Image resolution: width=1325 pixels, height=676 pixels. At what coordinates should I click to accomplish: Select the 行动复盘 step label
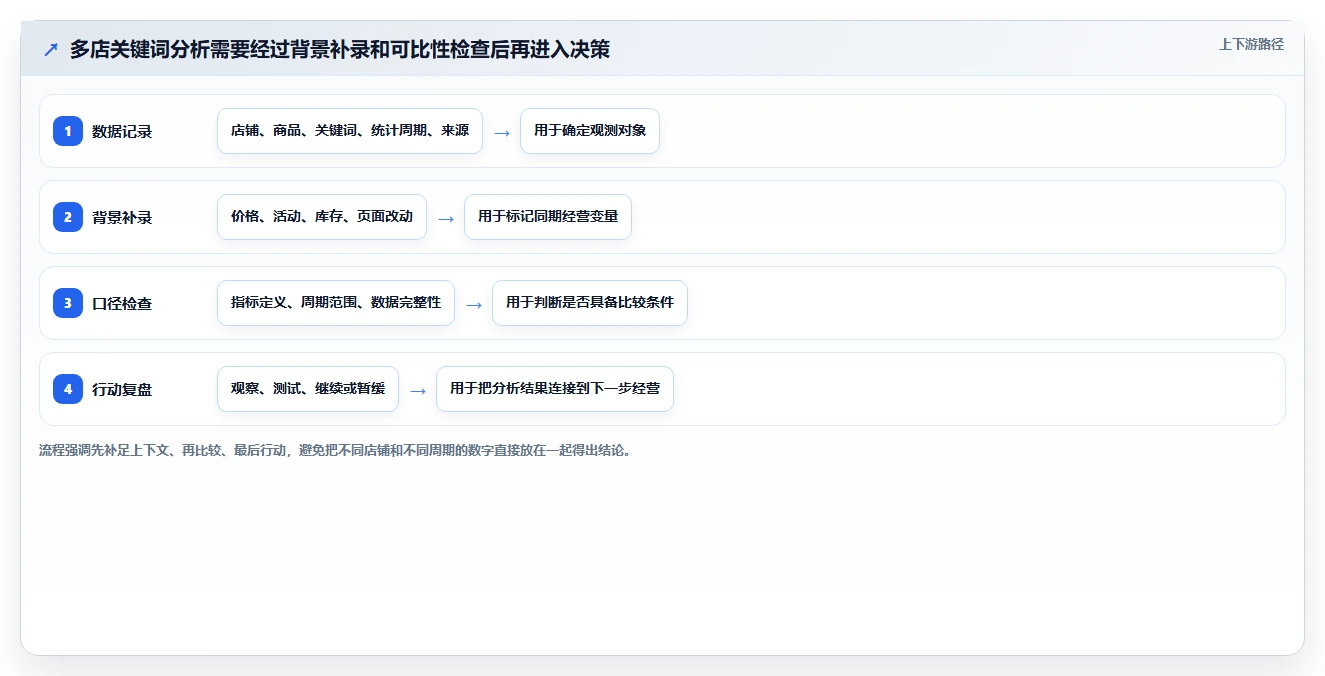pos(122,389)
